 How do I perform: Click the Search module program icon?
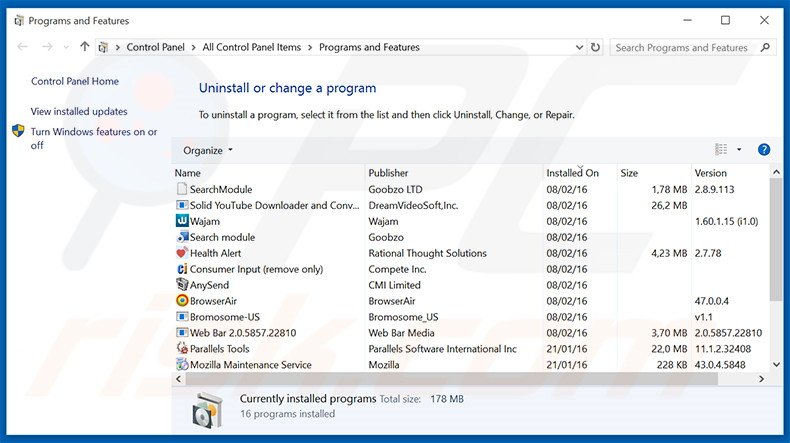coord(182,237)
